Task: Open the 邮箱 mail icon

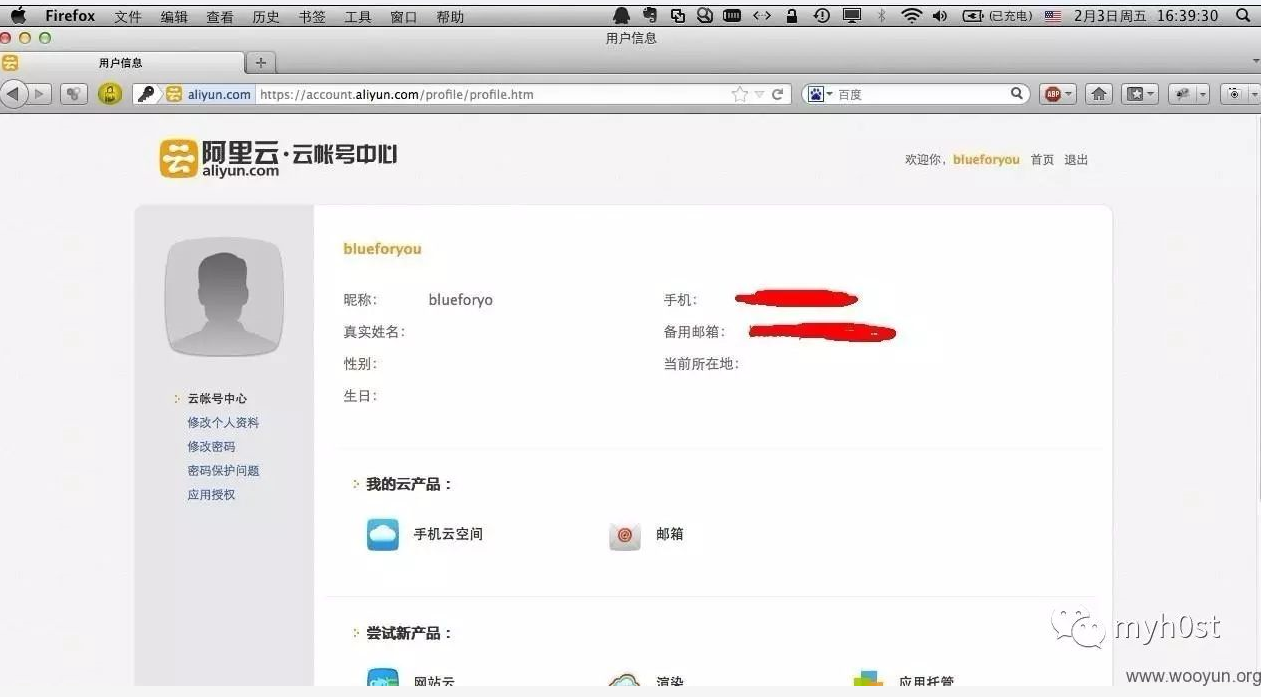Action: (x=625, y=535)
